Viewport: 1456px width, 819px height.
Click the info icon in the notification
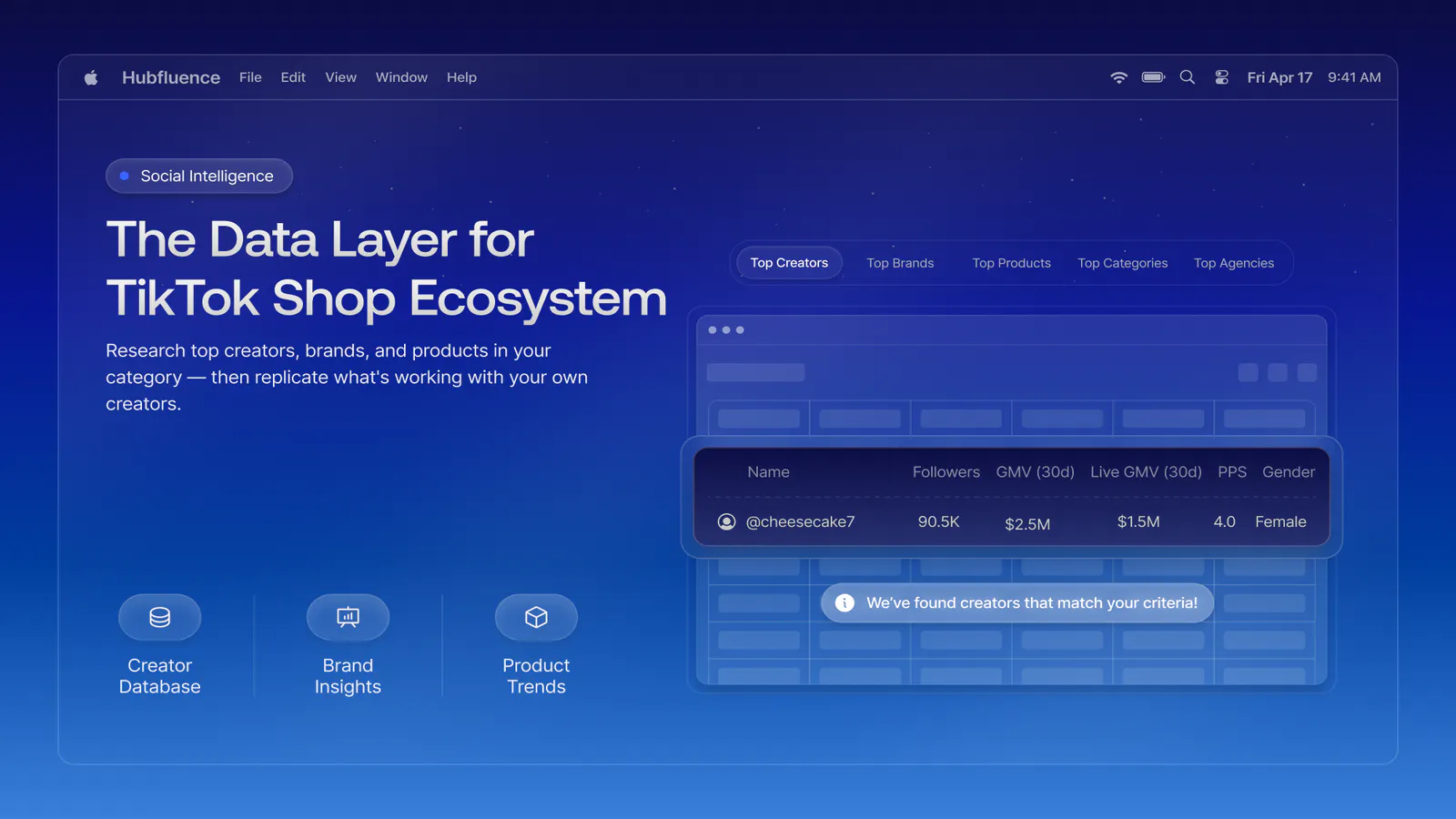click(x=844, y=602)
